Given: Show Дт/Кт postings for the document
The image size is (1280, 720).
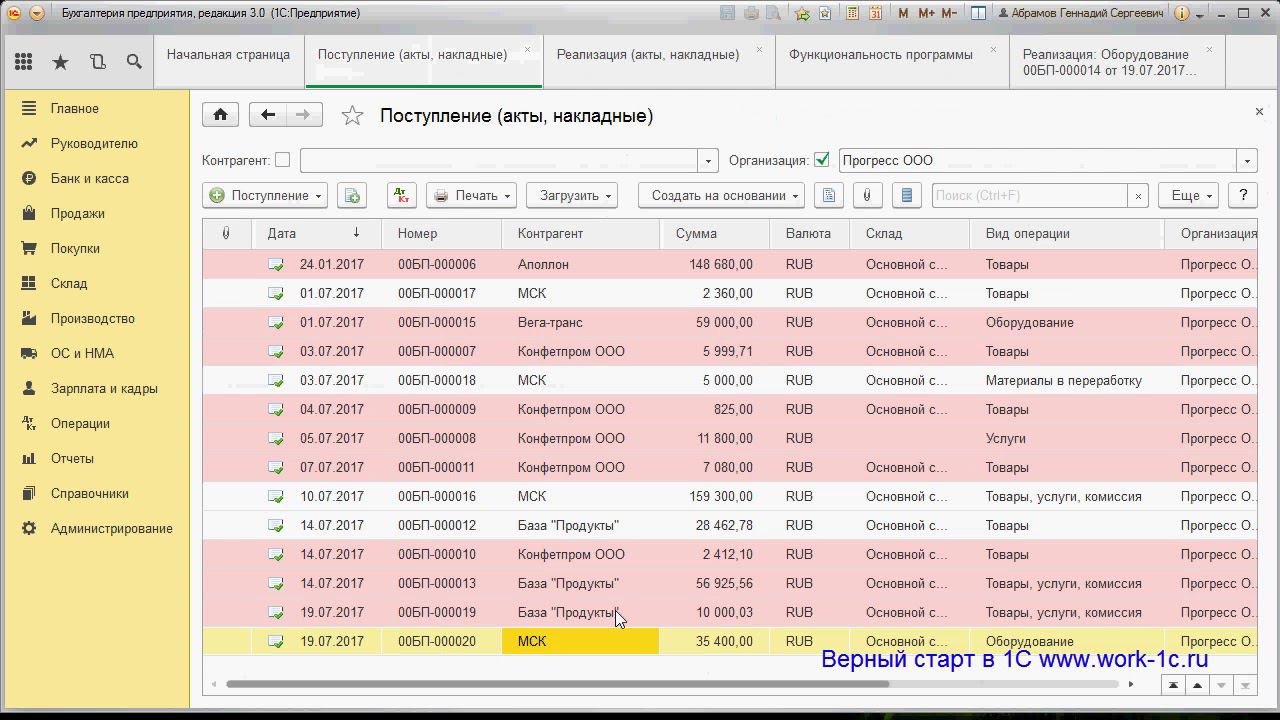Looking at the screenshot, I should pos(402,196).
